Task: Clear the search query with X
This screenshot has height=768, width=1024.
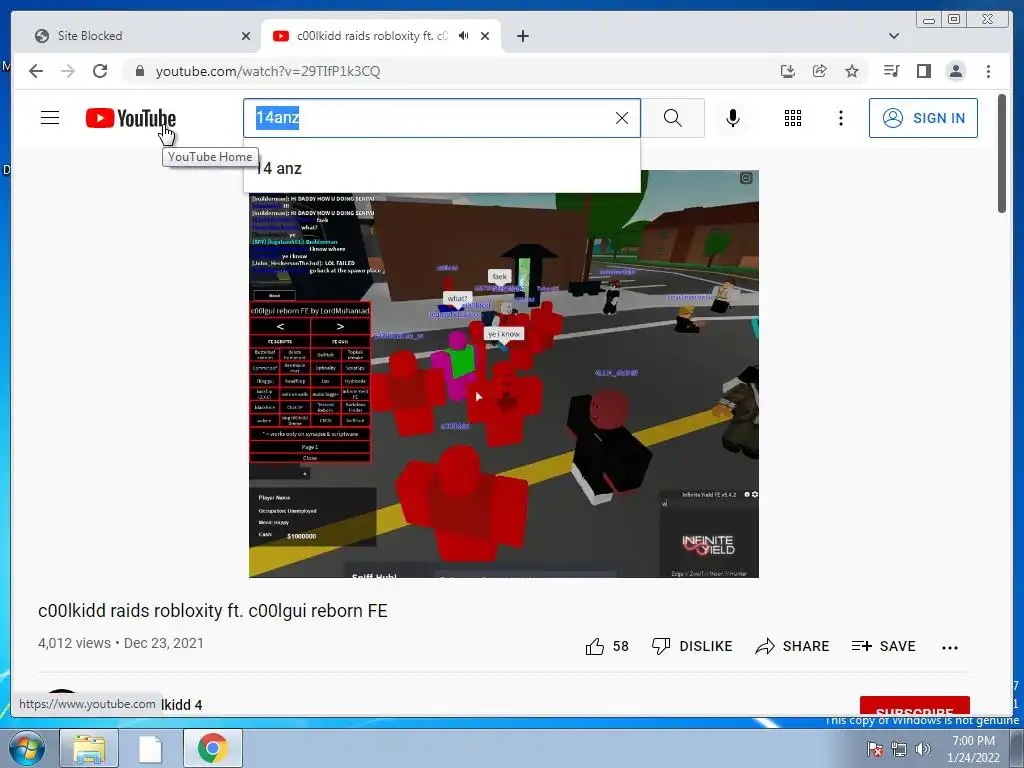Action: coord(622,118)
